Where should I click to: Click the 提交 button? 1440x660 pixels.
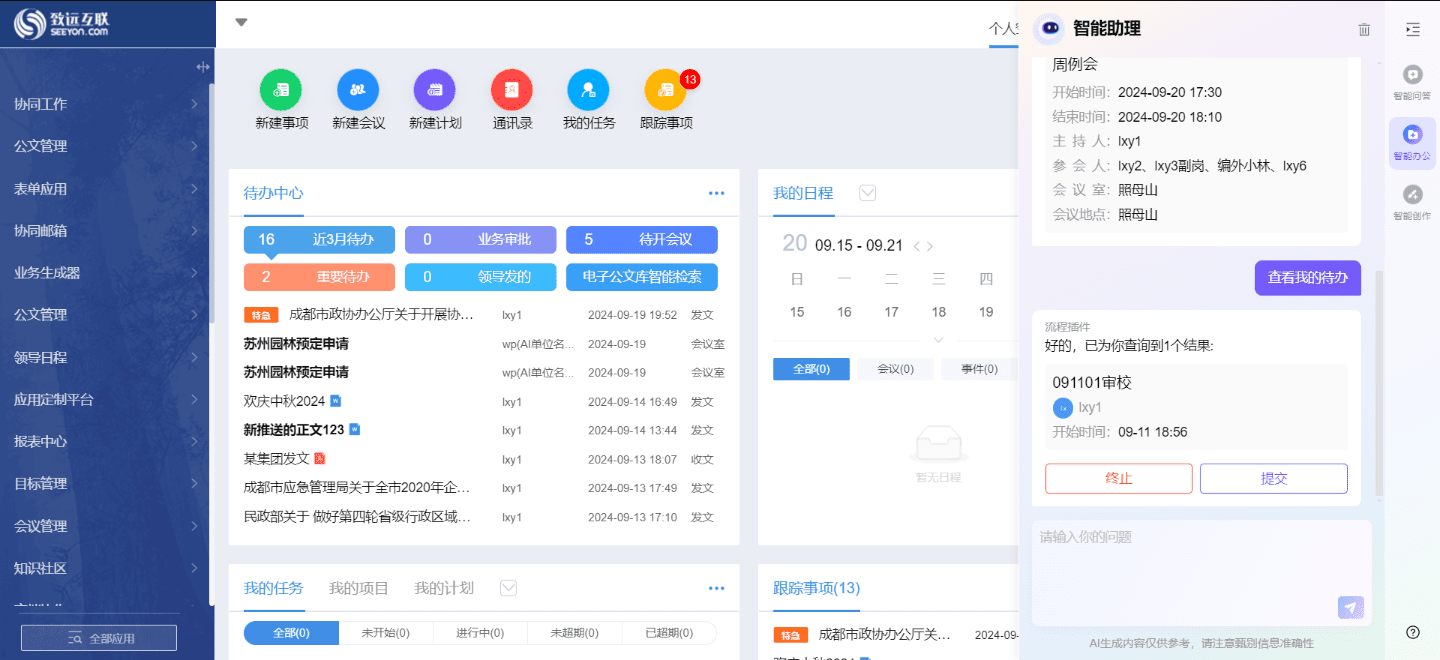[x=1274, y=478]
